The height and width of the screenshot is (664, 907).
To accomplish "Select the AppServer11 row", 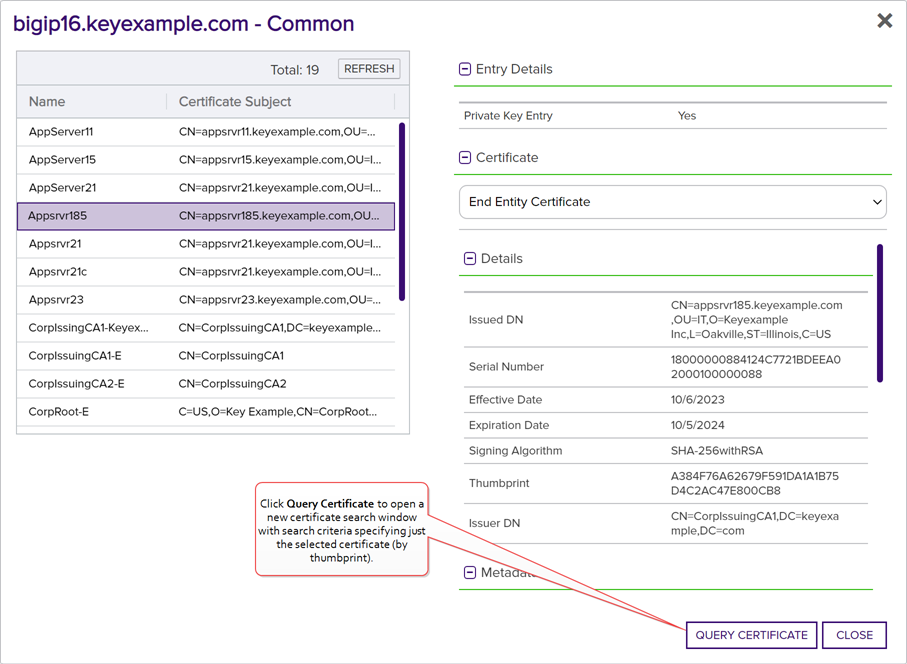I will point(206,132).
